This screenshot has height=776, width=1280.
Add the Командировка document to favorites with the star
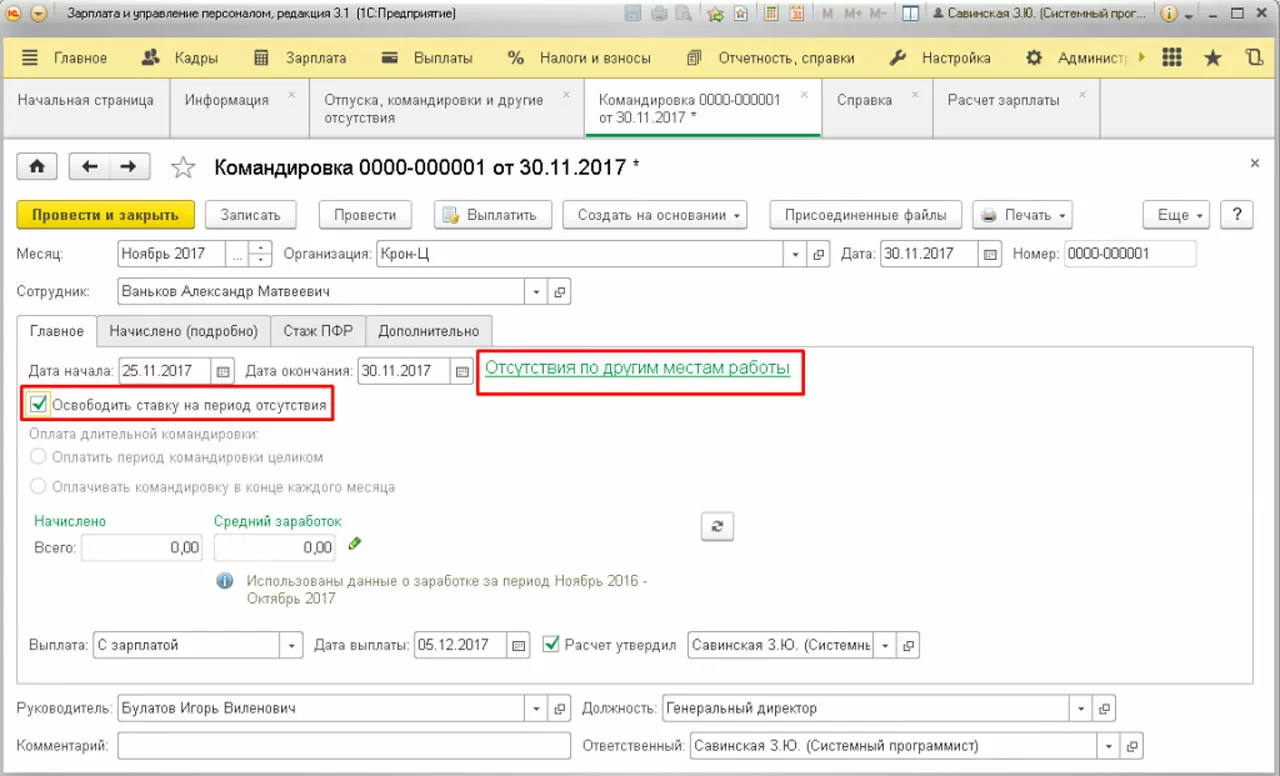182,167
